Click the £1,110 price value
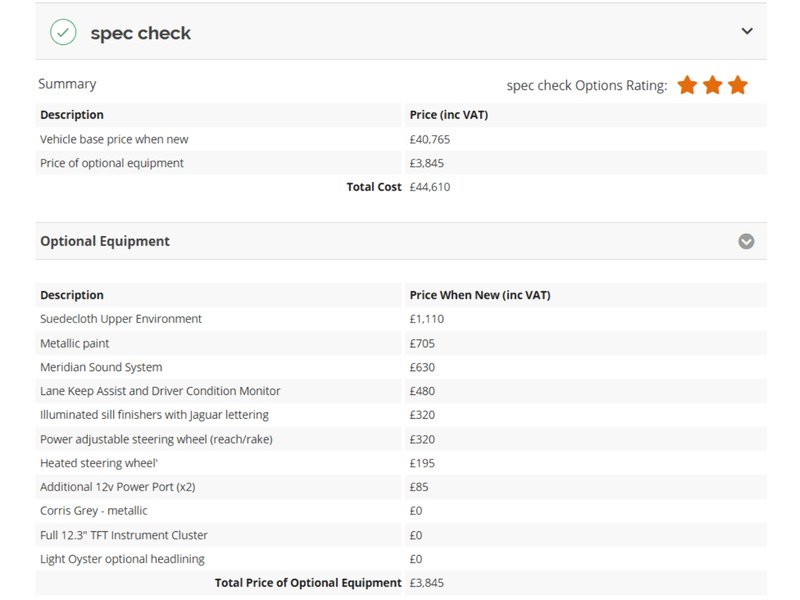This screenshot has height=600, width=800. [x=427, y=319]
